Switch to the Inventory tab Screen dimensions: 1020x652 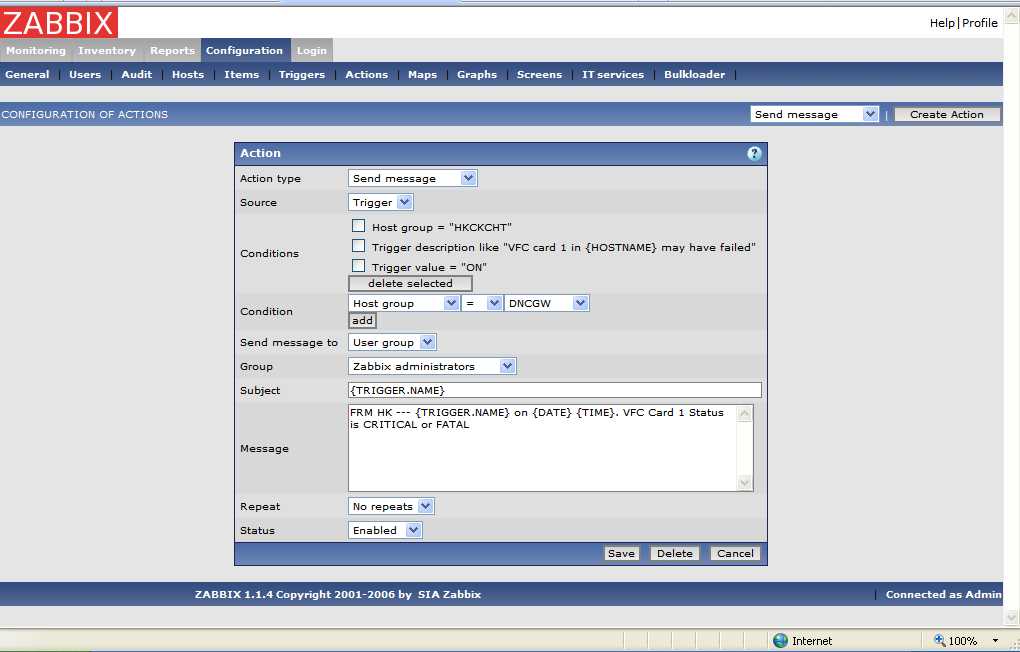[x=107, y=51]
